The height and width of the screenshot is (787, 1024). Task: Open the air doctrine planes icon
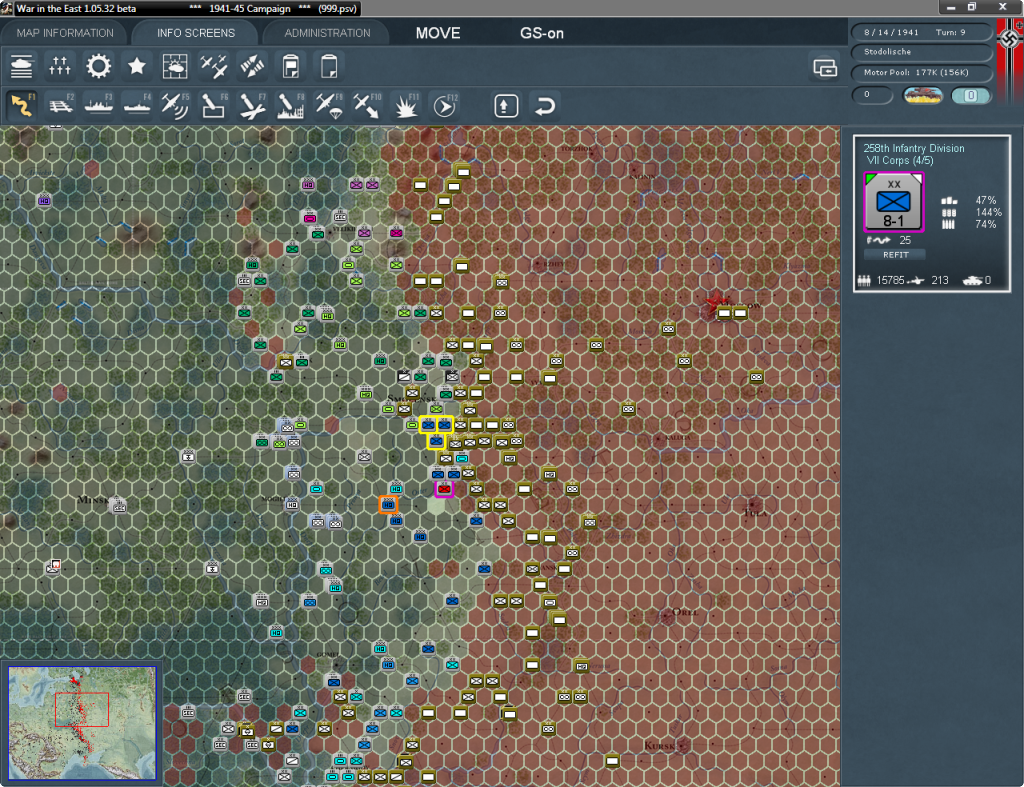(214, 66)
